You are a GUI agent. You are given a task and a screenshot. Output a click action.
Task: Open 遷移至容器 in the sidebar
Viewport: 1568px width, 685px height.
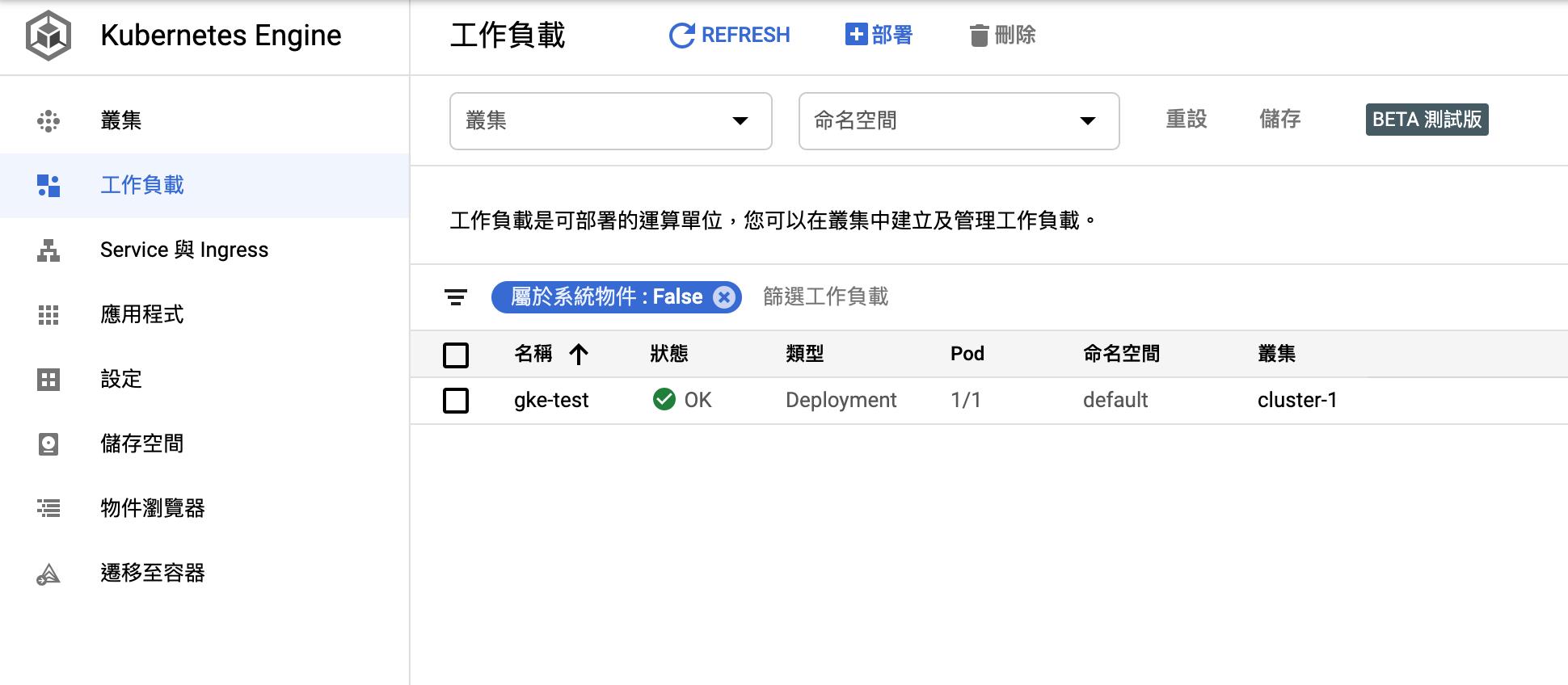204,574
